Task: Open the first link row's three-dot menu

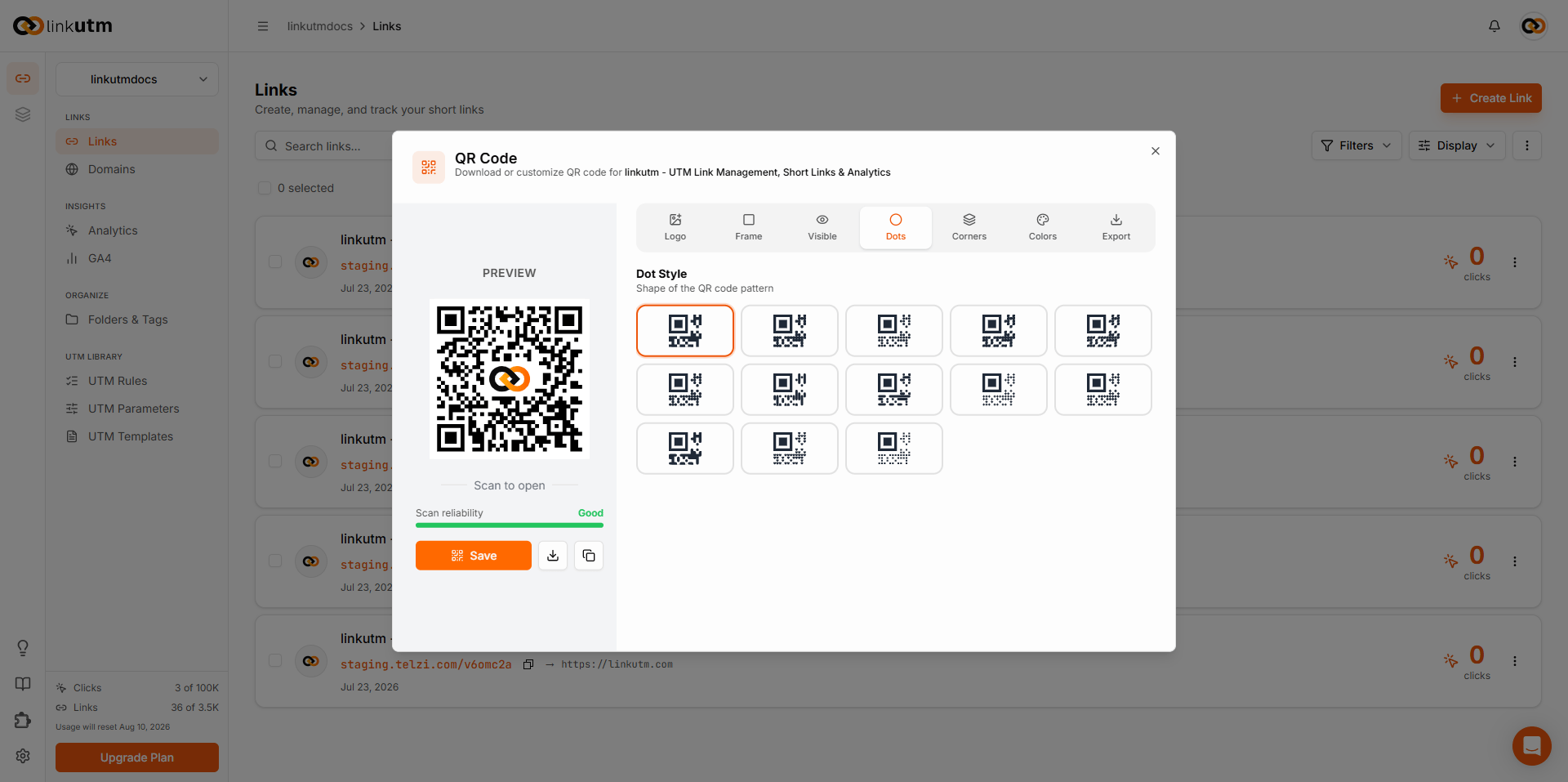Action: click(x=1514, y=262)
